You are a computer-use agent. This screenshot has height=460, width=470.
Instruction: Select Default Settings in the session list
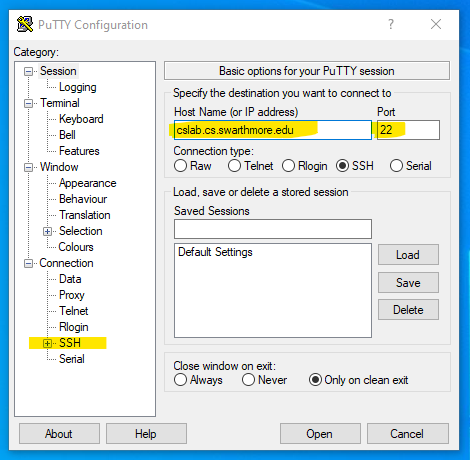(215, 252)
